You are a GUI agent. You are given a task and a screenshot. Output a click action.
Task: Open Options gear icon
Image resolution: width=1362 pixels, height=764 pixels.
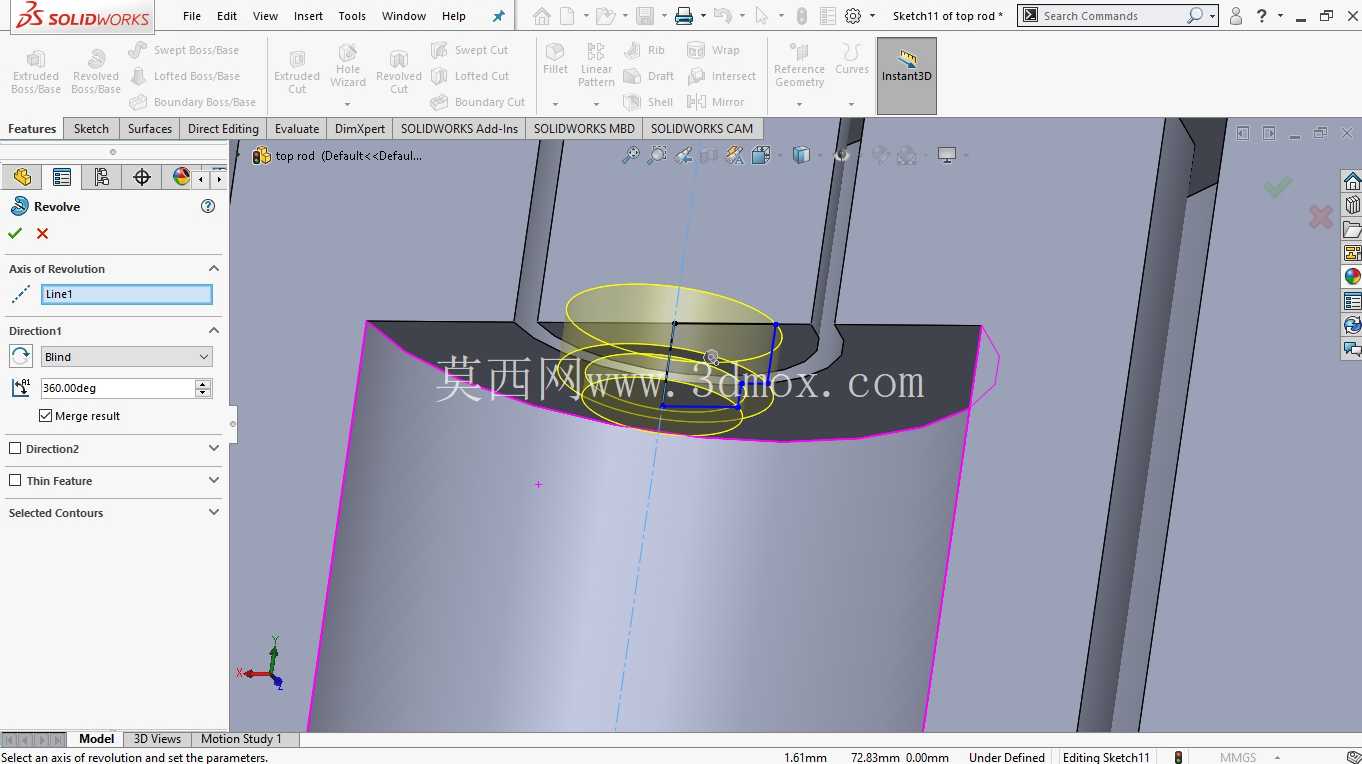(853, 16)
